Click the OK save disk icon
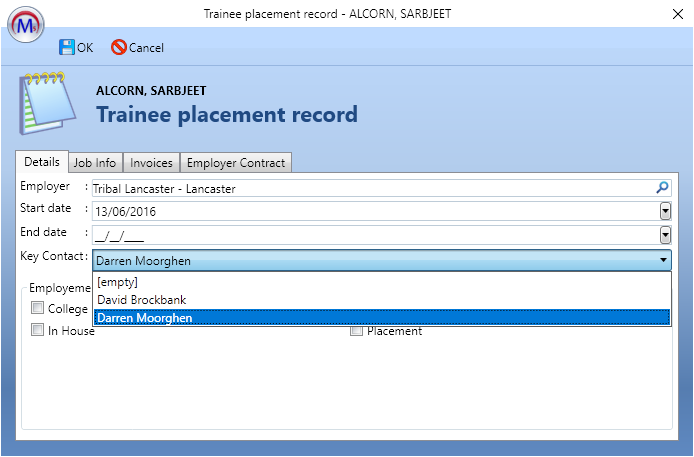The height and width of the screenshot is (457, 694). pos(67,47)
